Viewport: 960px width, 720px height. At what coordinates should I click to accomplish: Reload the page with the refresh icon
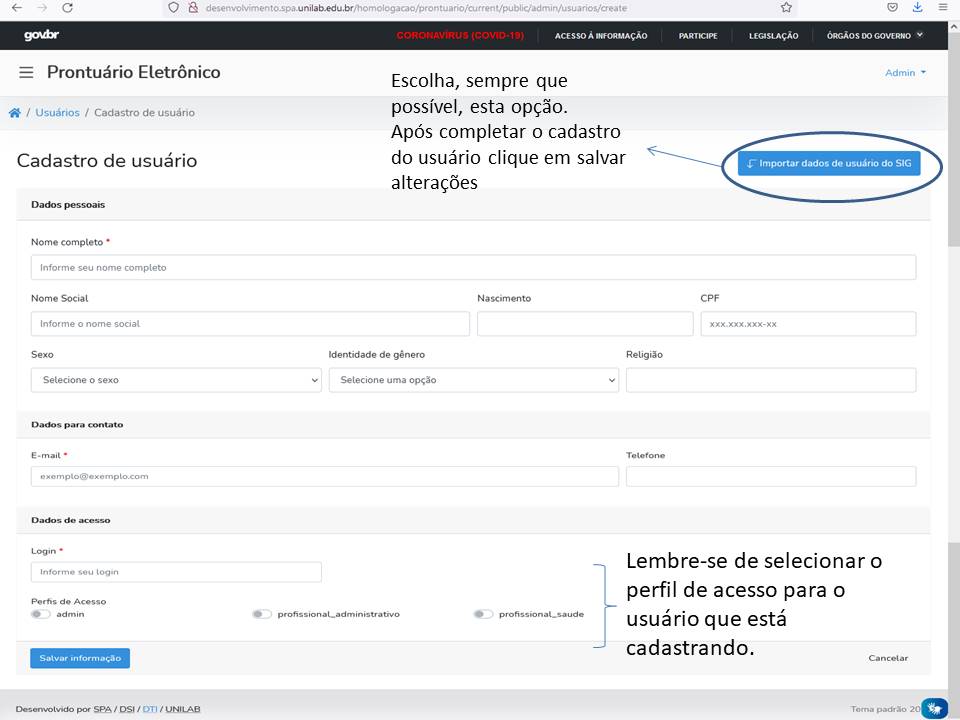tap(67, 7)
